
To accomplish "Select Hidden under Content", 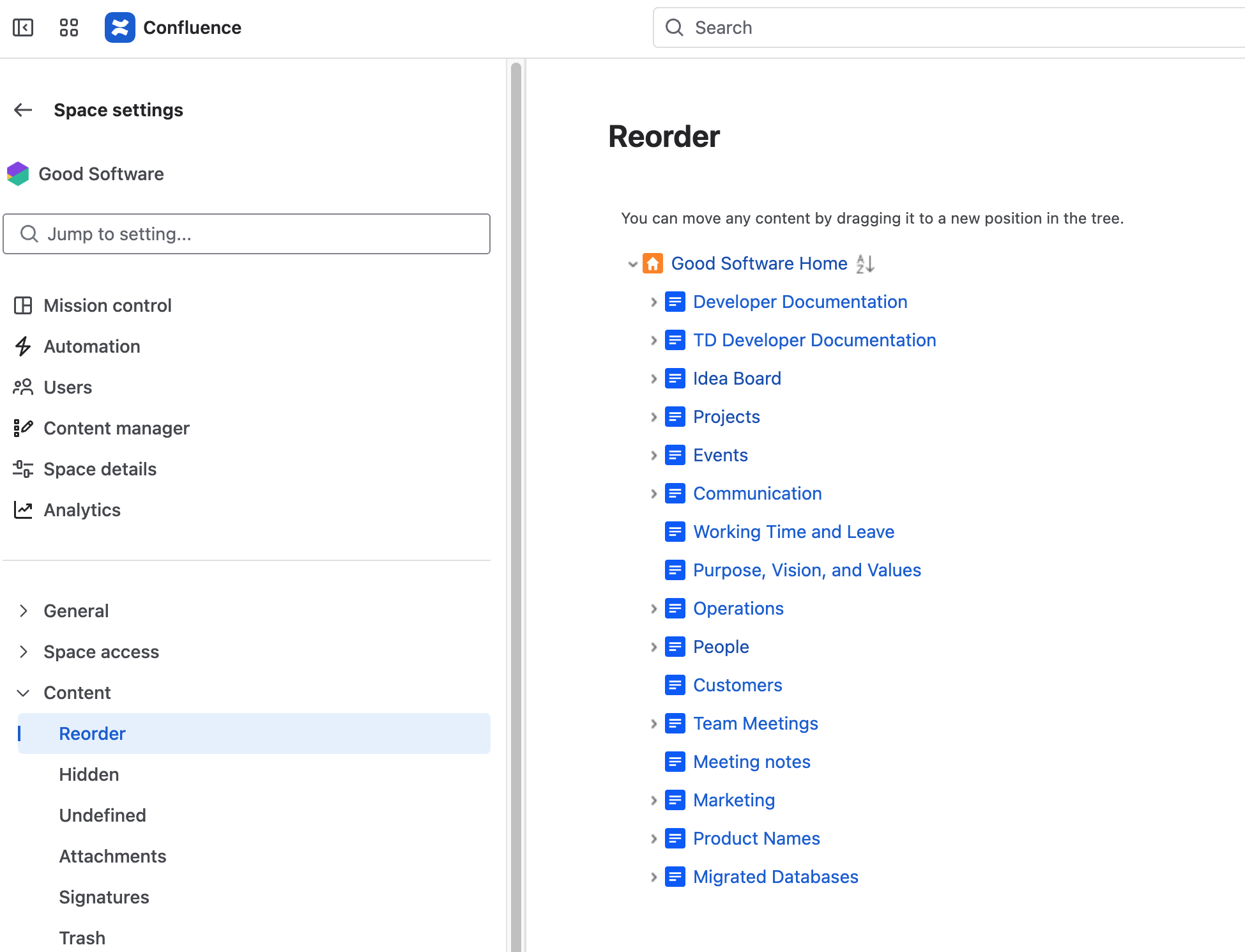I will tap(89, 774).
